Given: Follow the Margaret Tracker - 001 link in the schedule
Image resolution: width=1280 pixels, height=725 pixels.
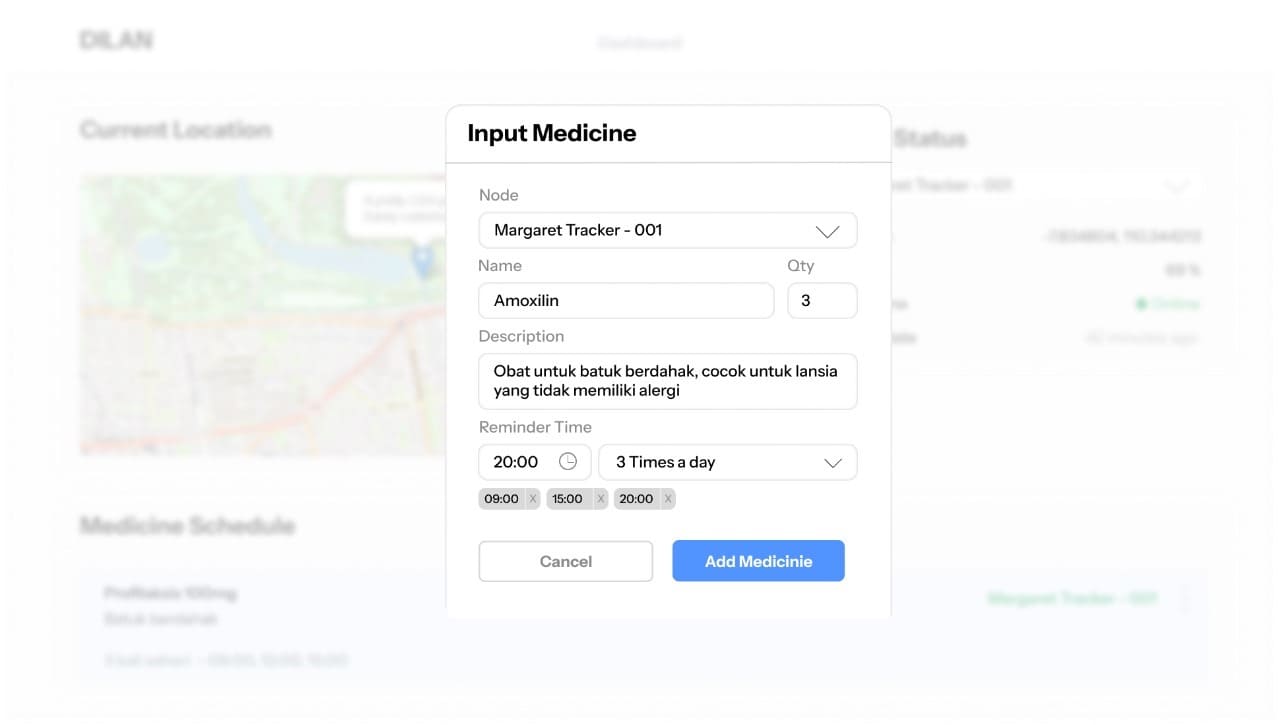Looking at the screenshot, I should coord(1072,599).
